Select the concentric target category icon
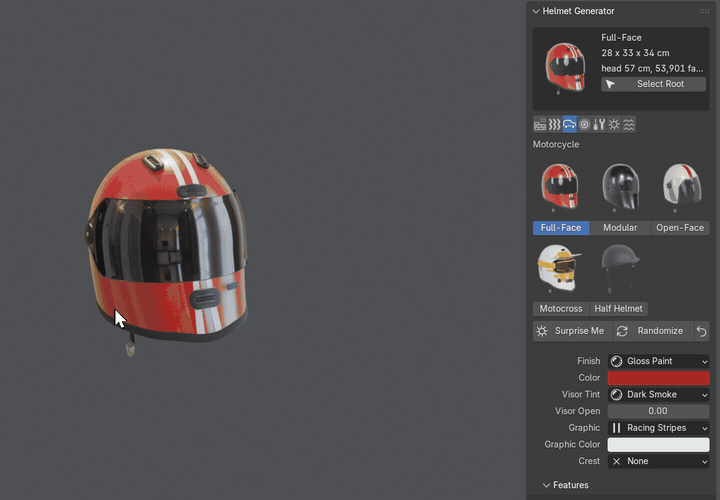Viewport: 720px width, 500px height. (x=584, y=124)
